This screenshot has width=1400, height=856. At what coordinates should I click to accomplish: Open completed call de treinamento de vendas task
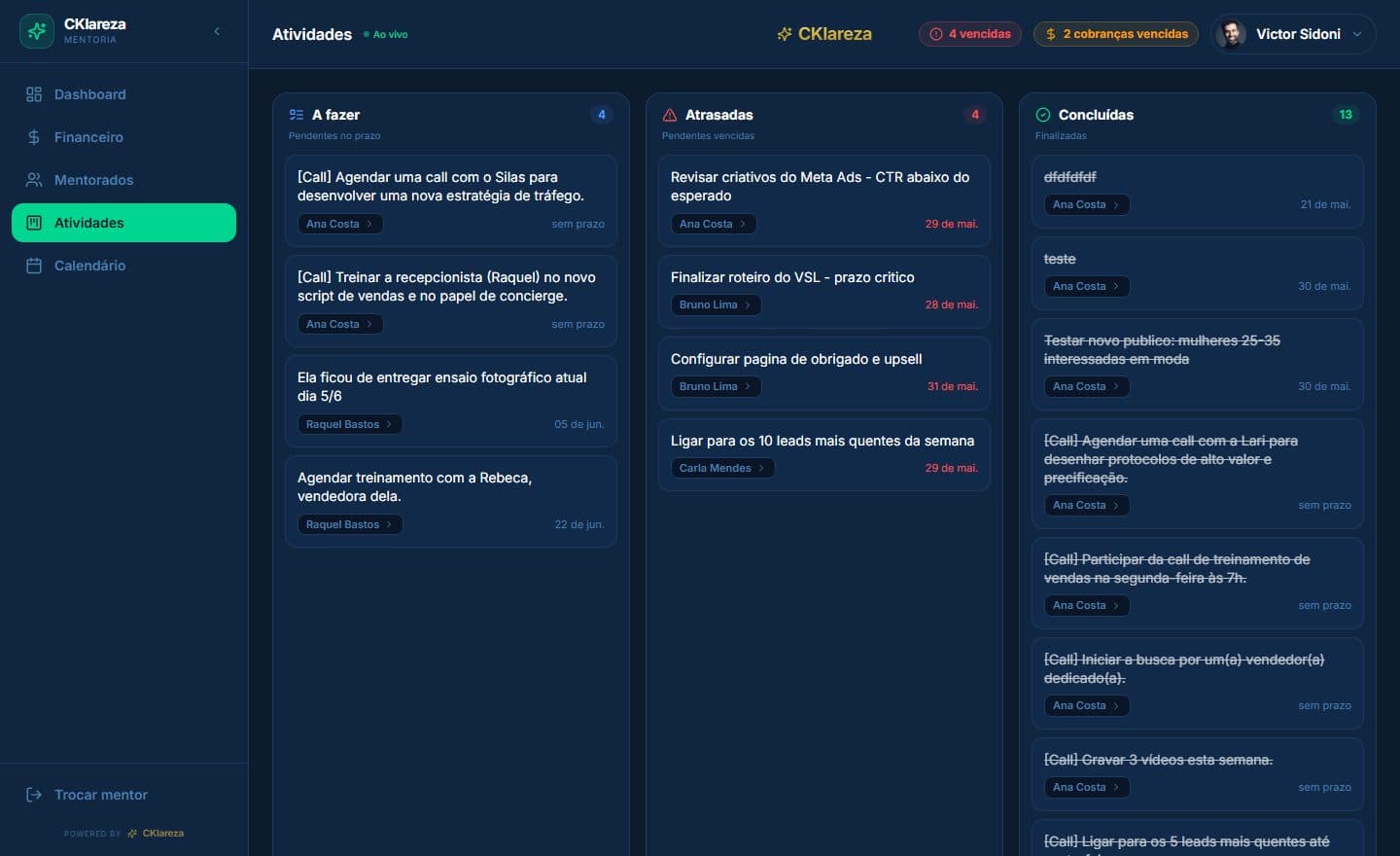pyautogui.click(x=1198, y=582)
